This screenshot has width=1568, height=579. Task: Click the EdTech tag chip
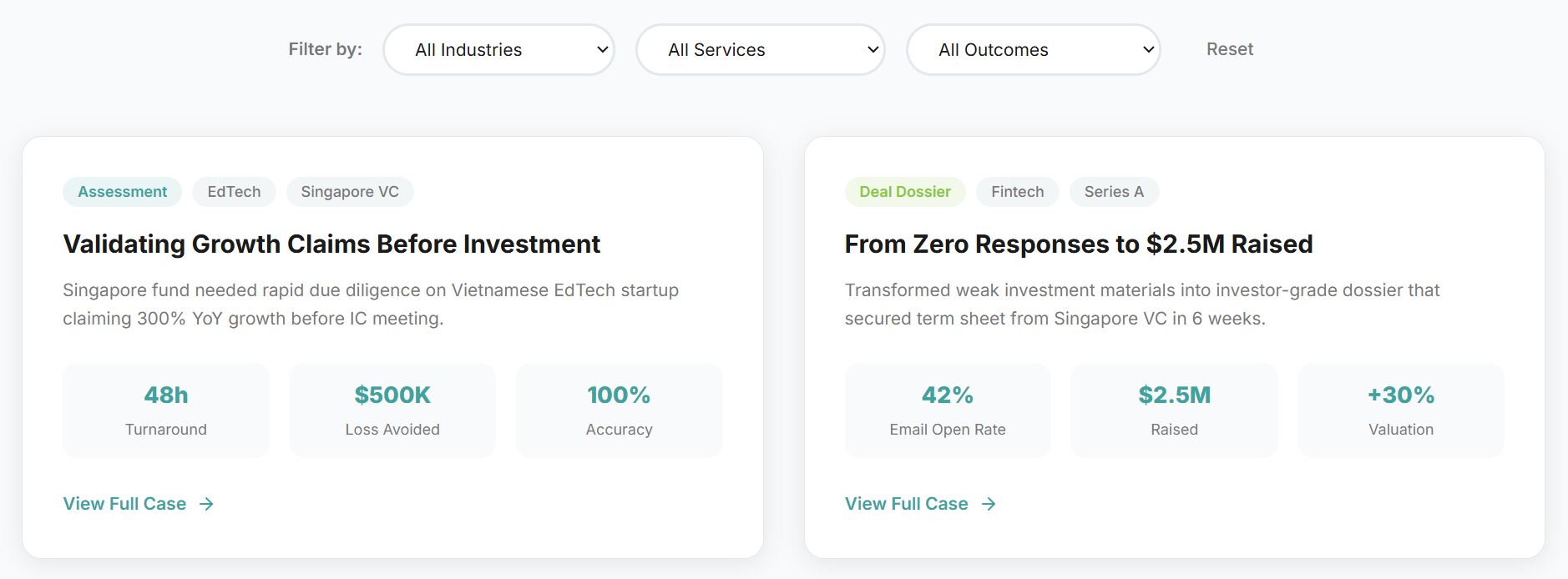click(x=234, y=192)
